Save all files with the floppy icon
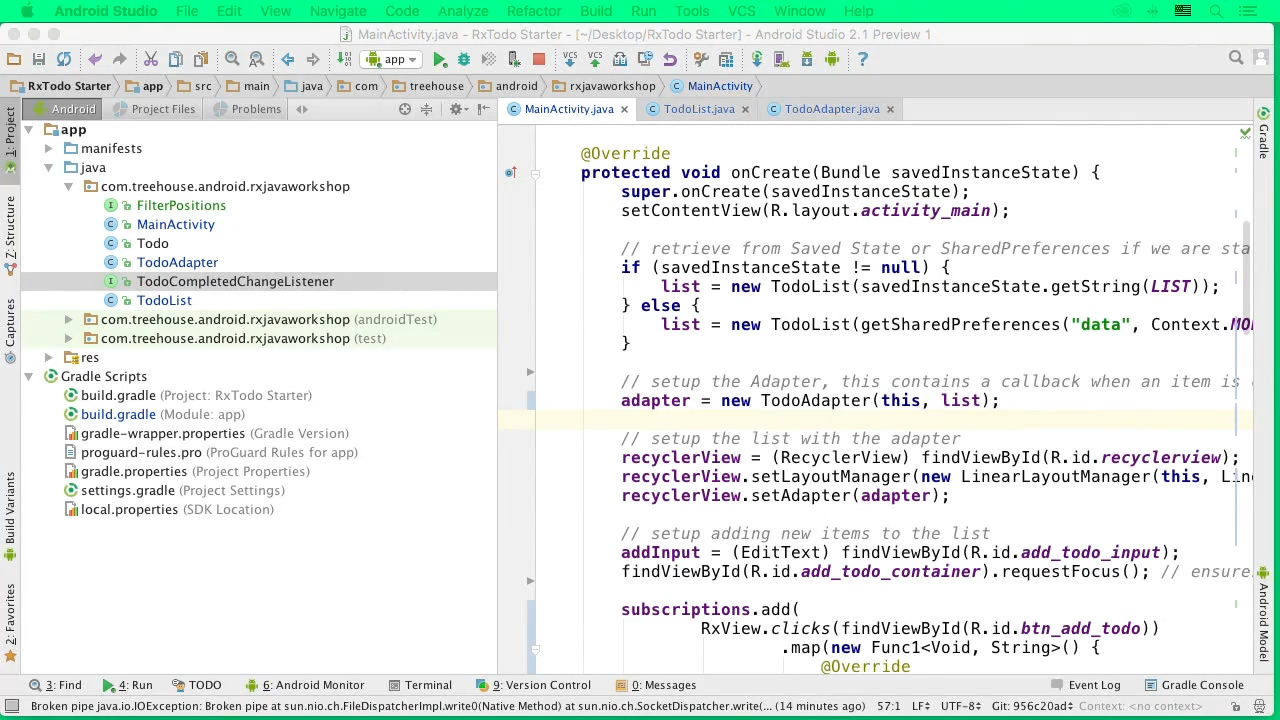This screenshot has height=720, width=1280. coord(39,59)
